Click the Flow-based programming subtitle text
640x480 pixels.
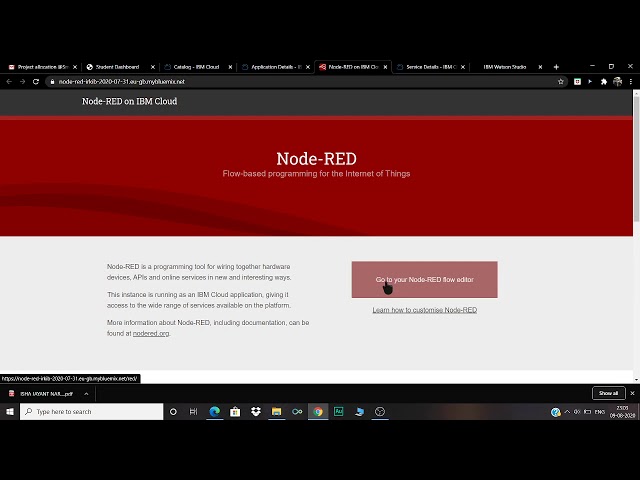point(316,173)
